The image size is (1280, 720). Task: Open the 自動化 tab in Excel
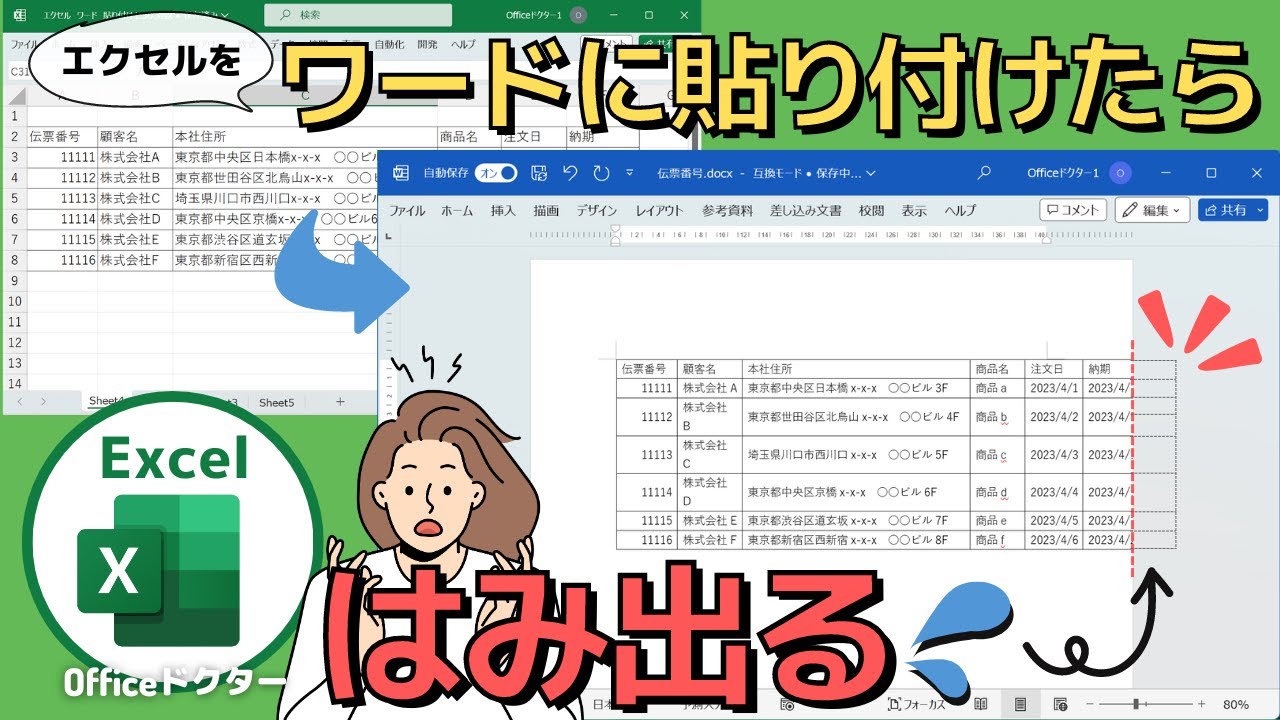pyautogui.click(x=389, y=45)
